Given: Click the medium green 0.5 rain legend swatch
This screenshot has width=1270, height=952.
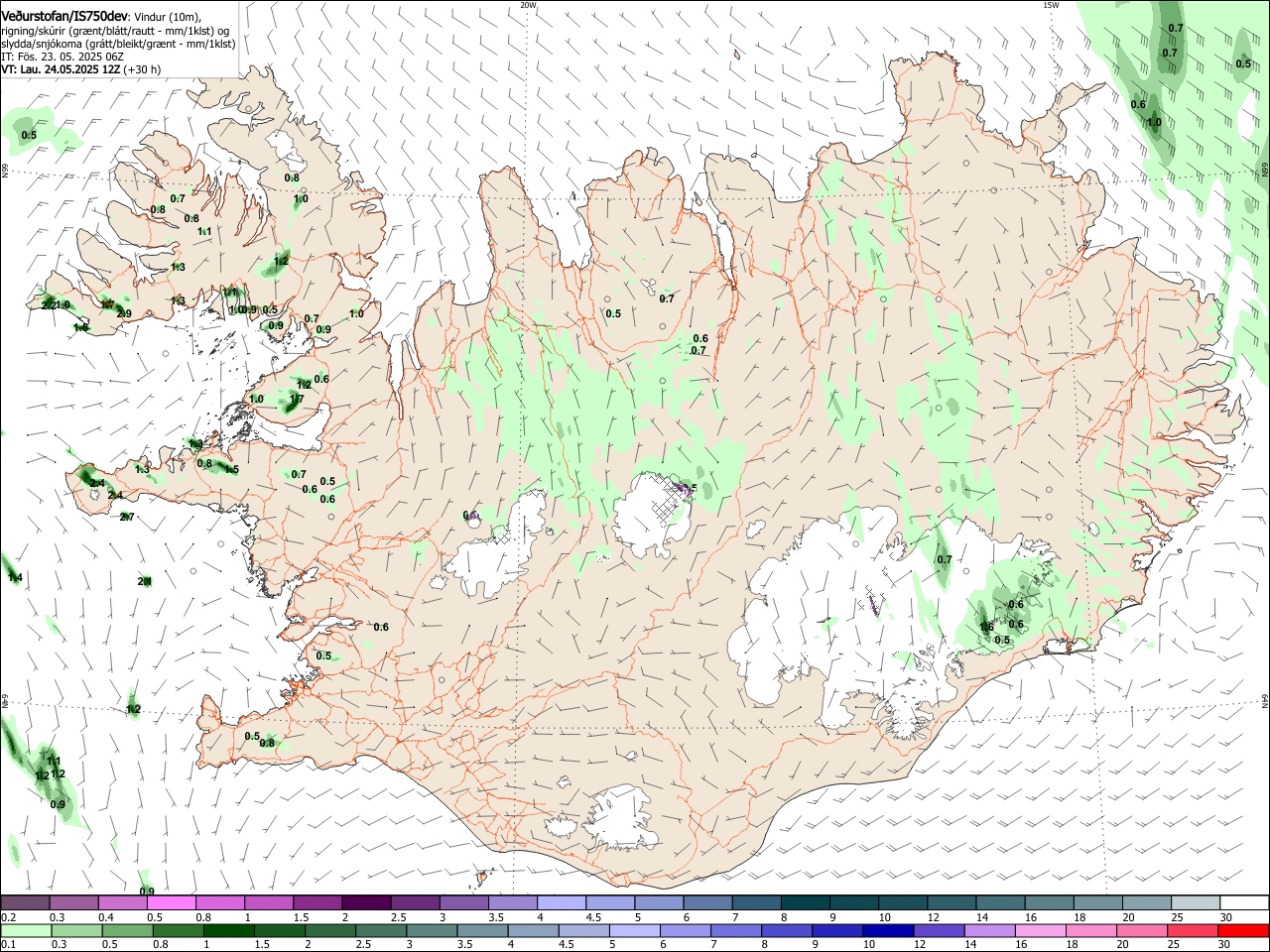Looking at the screenshot, I should pyautogui.click(x=128, y=931).
